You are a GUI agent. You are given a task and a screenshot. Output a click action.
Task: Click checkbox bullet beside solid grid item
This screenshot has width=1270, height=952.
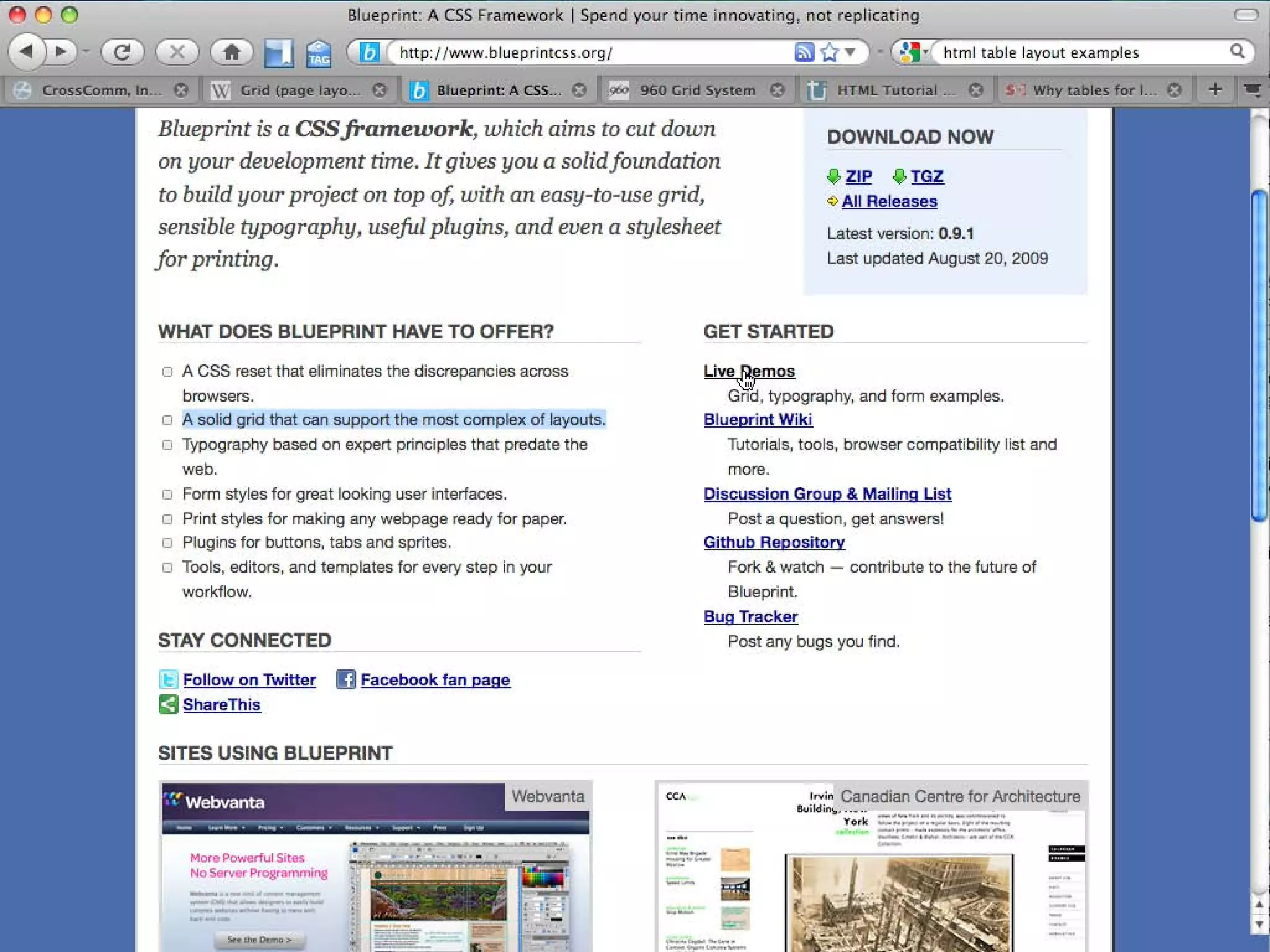point(167,420)
